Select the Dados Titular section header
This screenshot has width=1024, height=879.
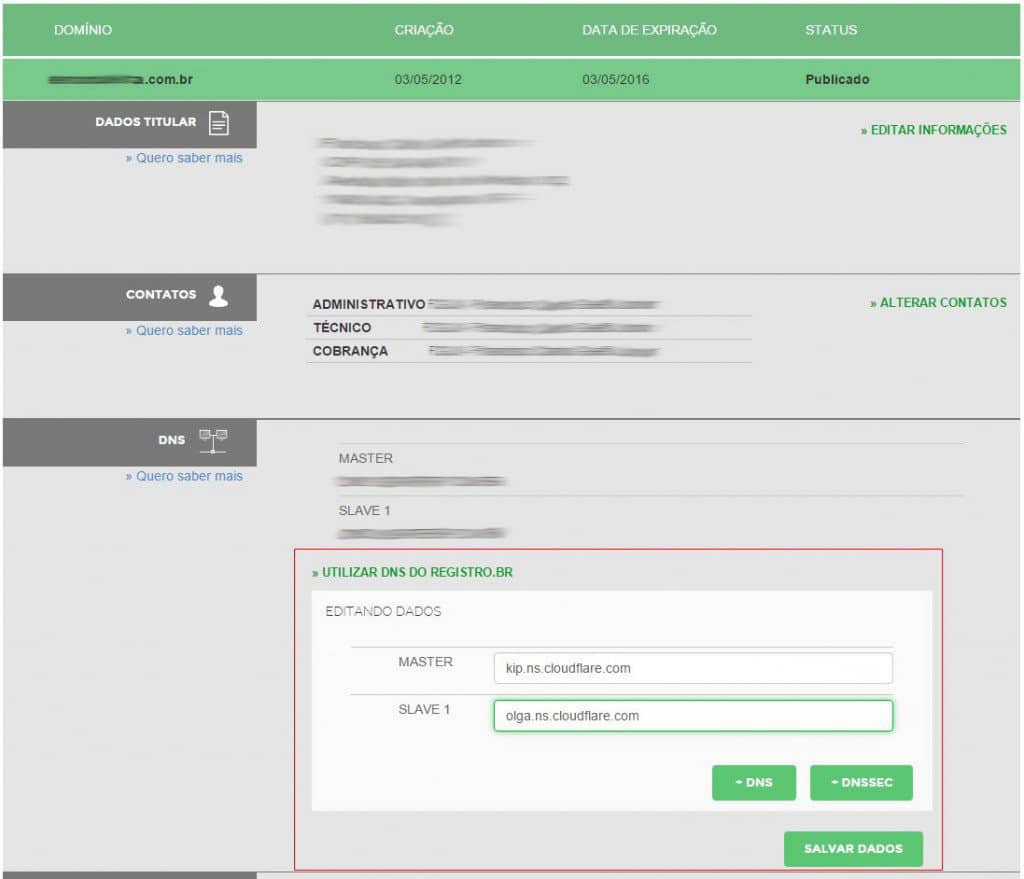129,124
